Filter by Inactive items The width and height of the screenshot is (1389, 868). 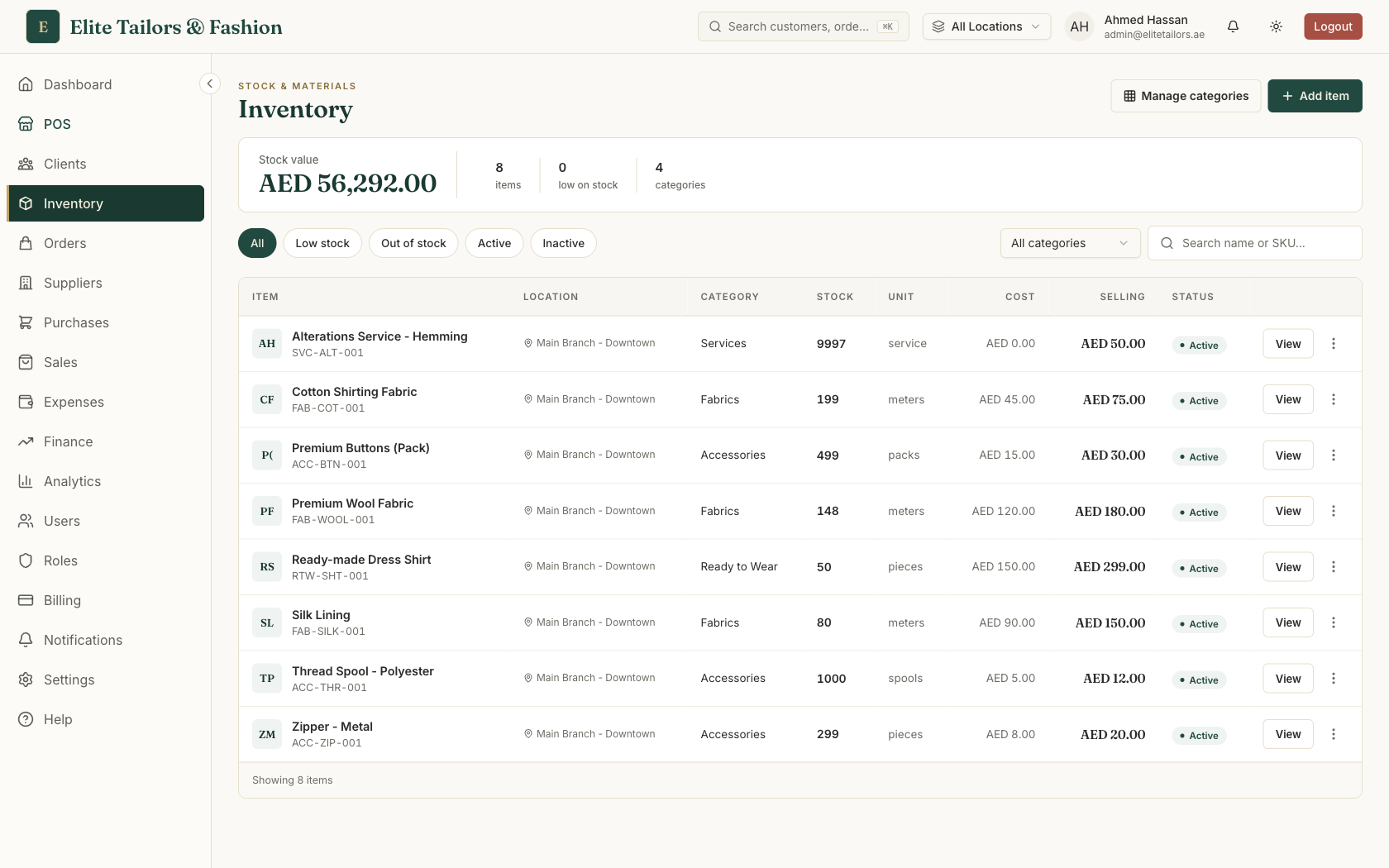(x=563, y=243)
